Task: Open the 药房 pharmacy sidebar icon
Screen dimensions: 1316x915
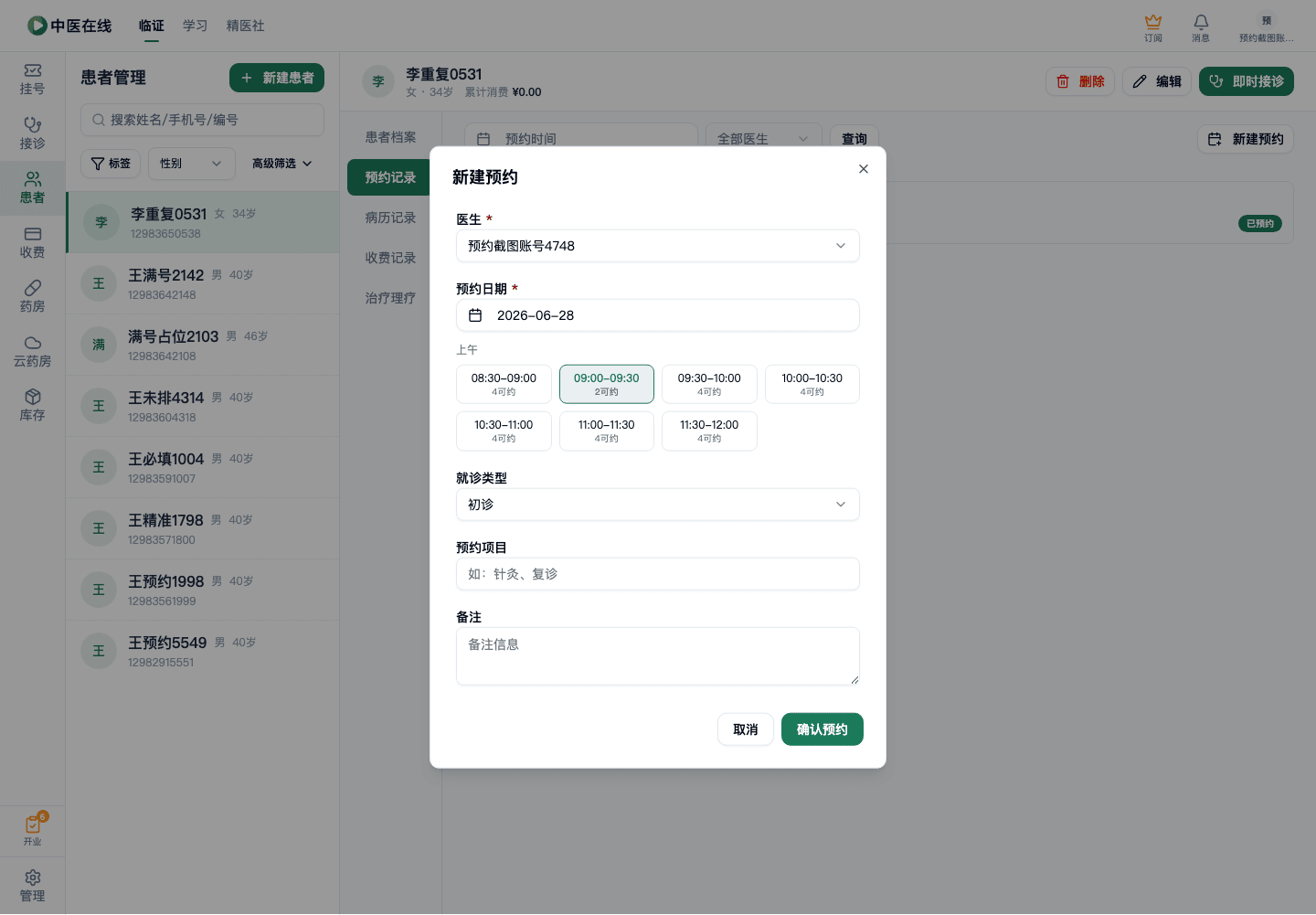Action: [32, 297]
